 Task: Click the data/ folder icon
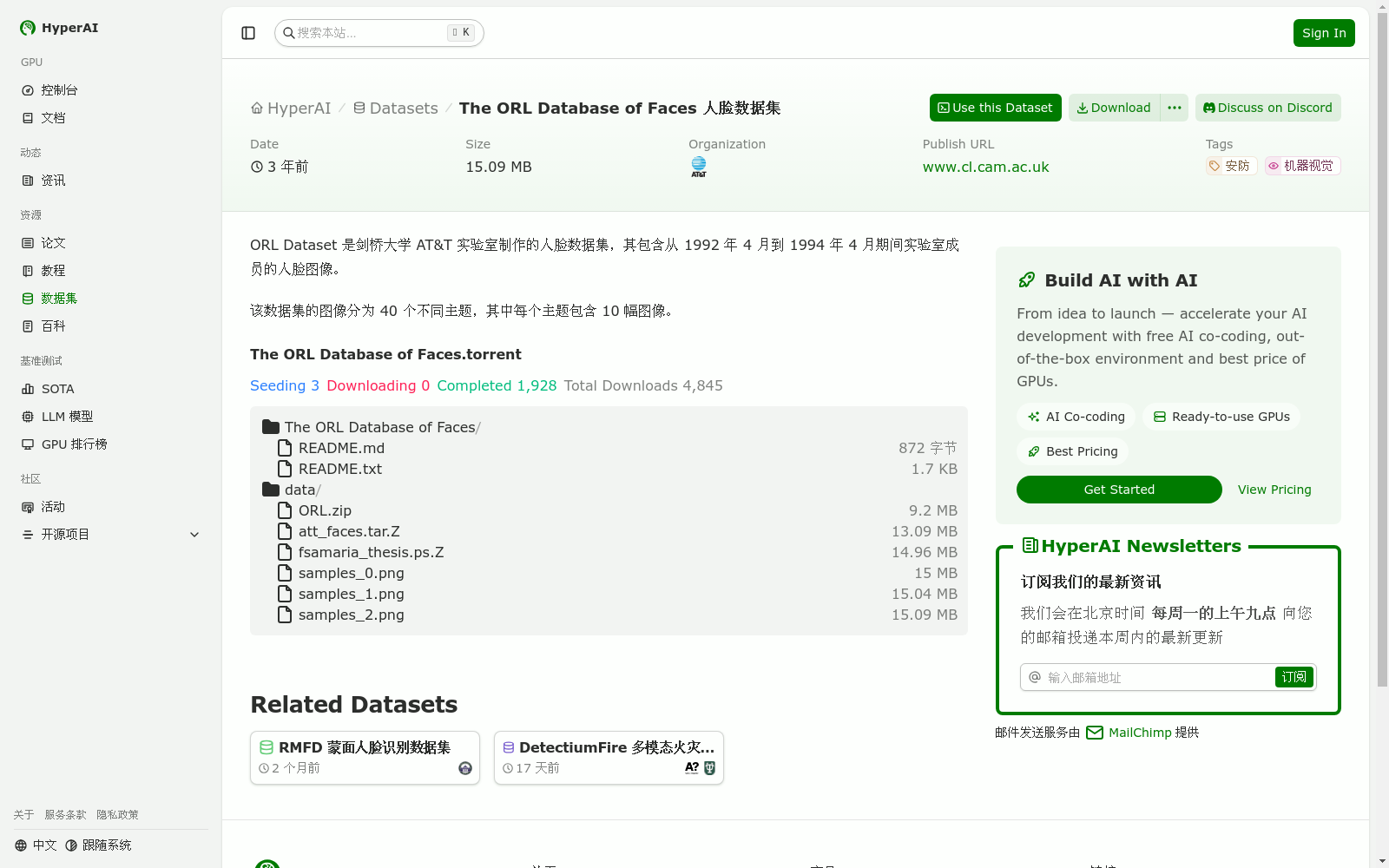pyautogui.click(x=271, y=490)
